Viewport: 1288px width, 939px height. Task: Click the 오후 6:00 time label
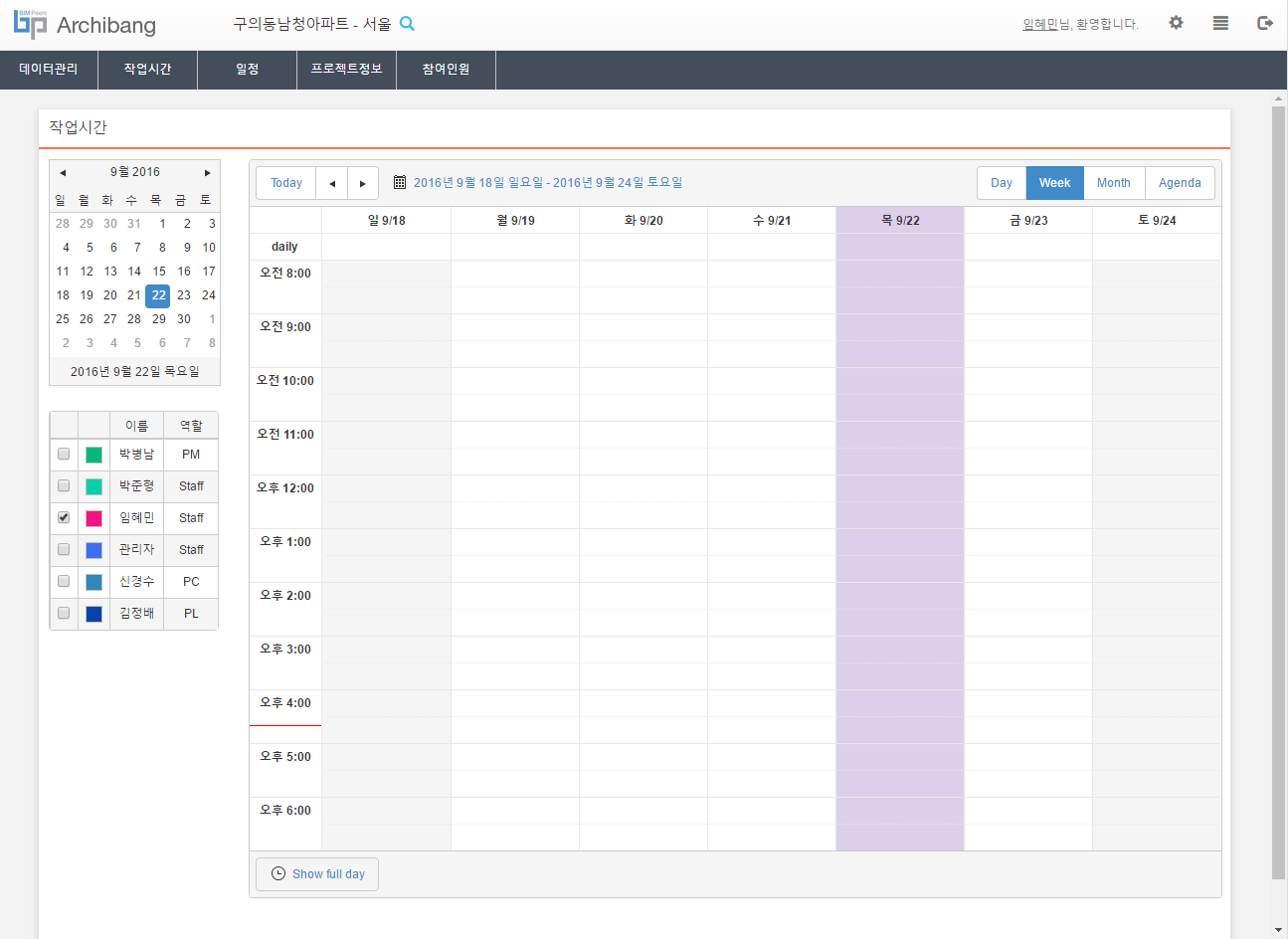click(285, 811)
